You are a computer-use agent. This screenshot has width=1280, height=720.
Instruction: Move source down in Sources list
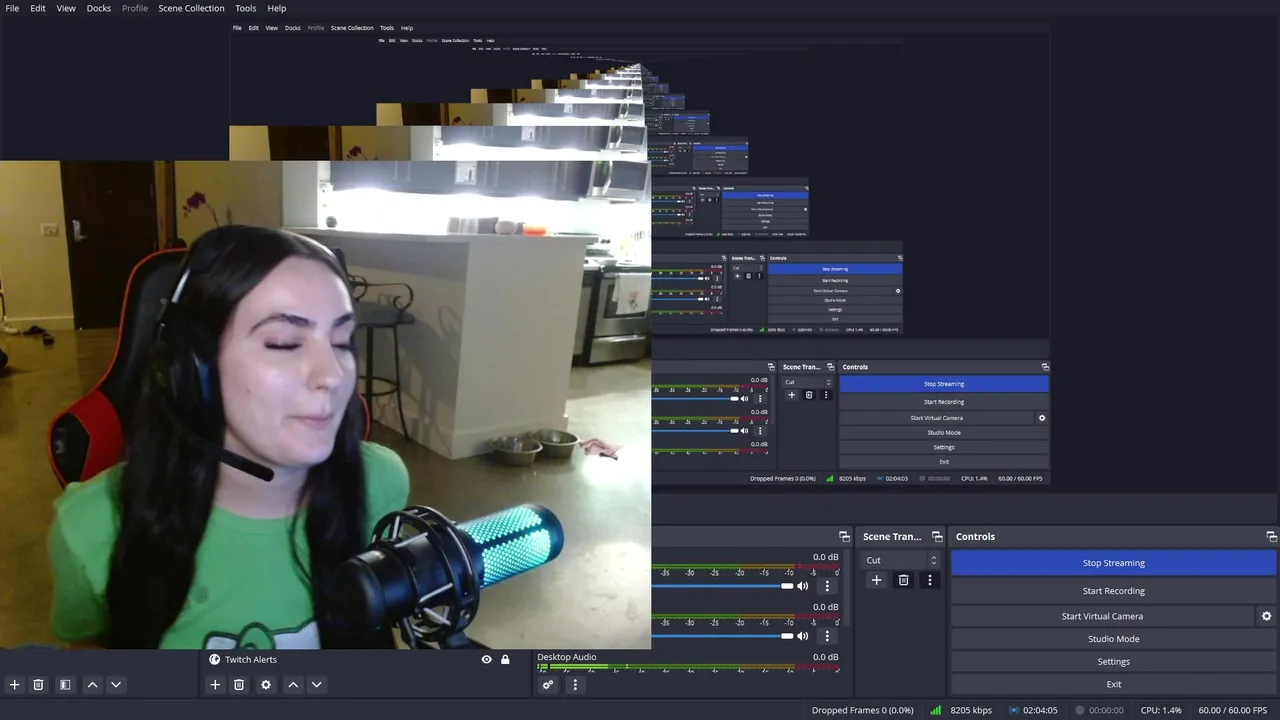pos(316,685)
